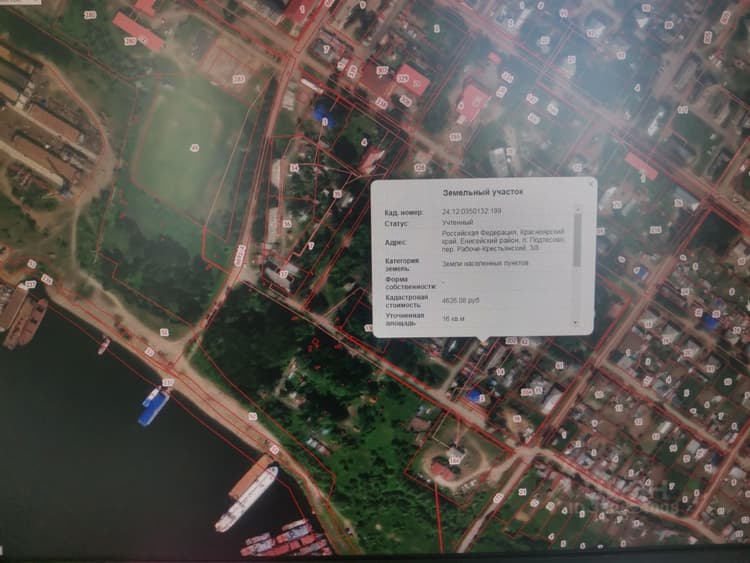Screen dimensions: 750x563
Task: Select parcel label 226 on right side
Action: point(656,230)
